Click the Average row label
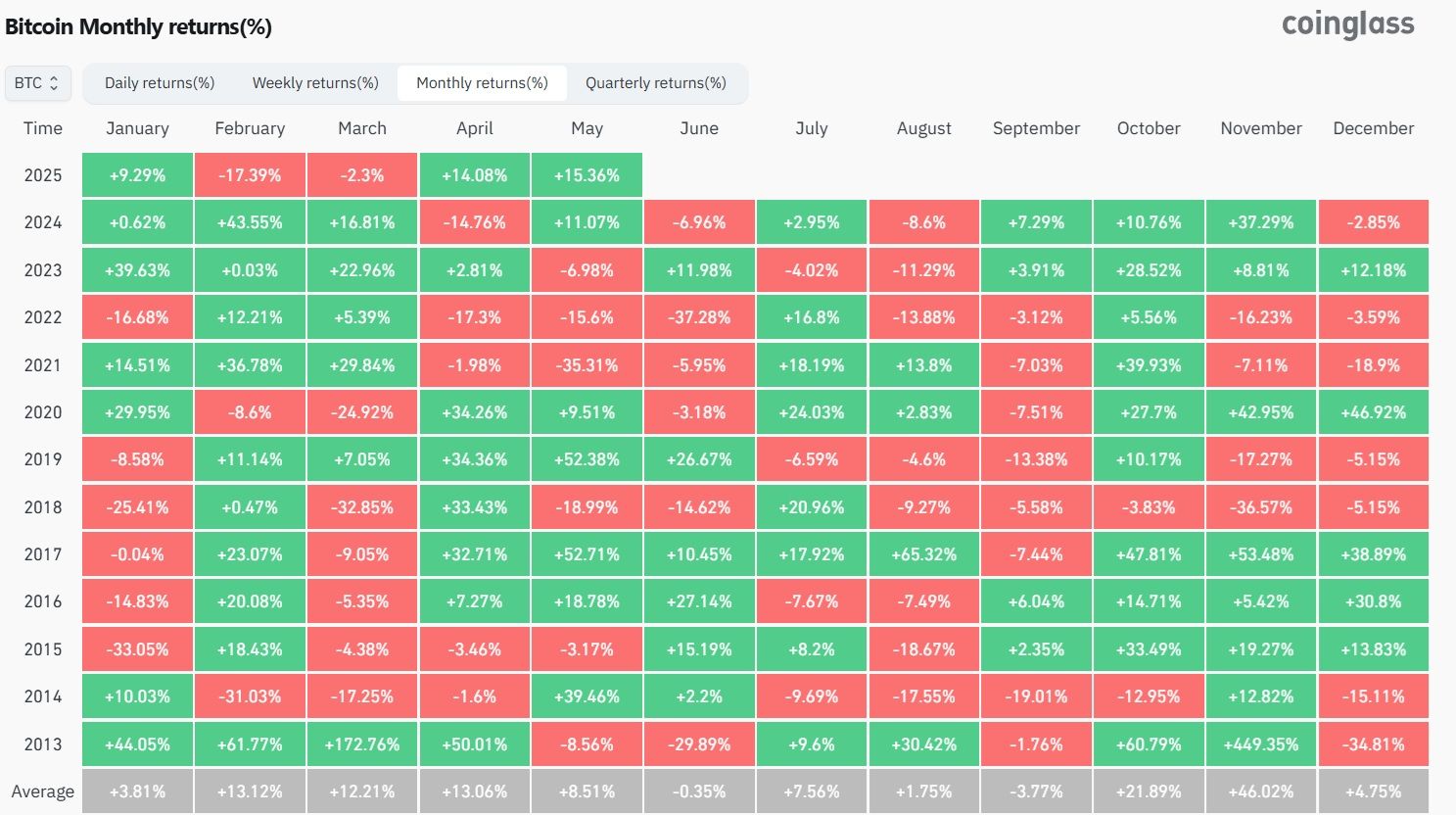Image resolution: width=1456 pixels, height=815 pixels. [43, 791]
